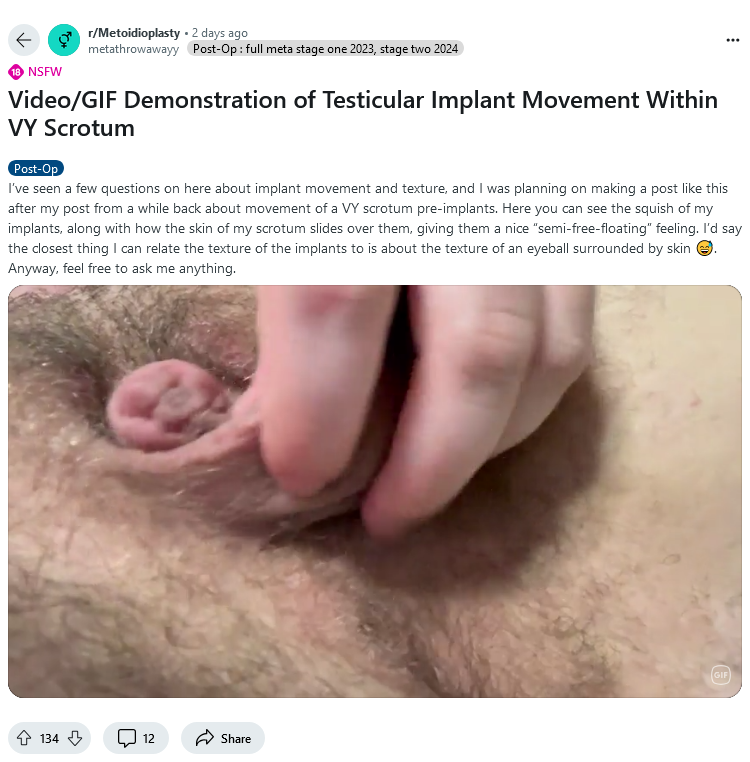Upvote the post with the up arrow
Screen dimensions: 750x762
click(x=24, y=738)
